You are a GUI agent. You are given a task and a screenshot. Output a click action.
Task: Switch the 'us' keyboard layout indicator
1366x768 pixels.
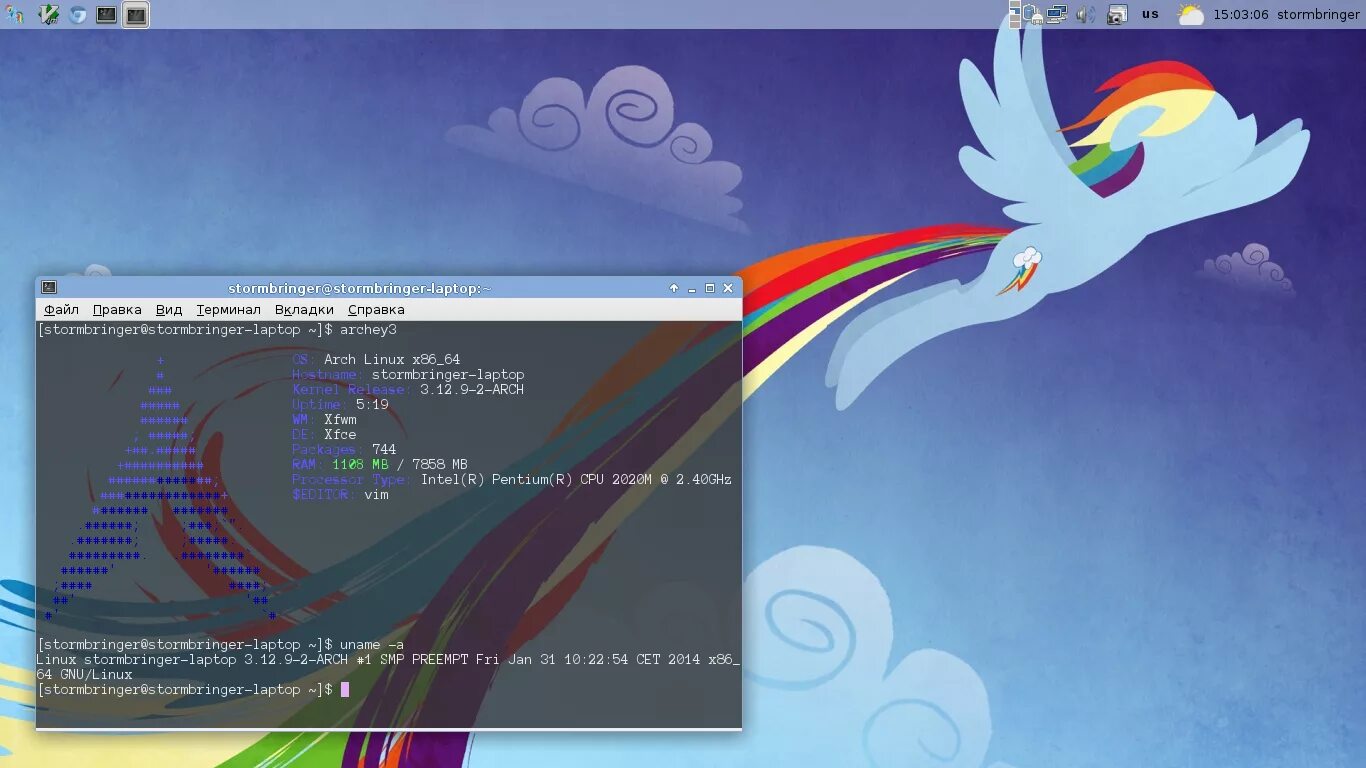coord(1150,14)
